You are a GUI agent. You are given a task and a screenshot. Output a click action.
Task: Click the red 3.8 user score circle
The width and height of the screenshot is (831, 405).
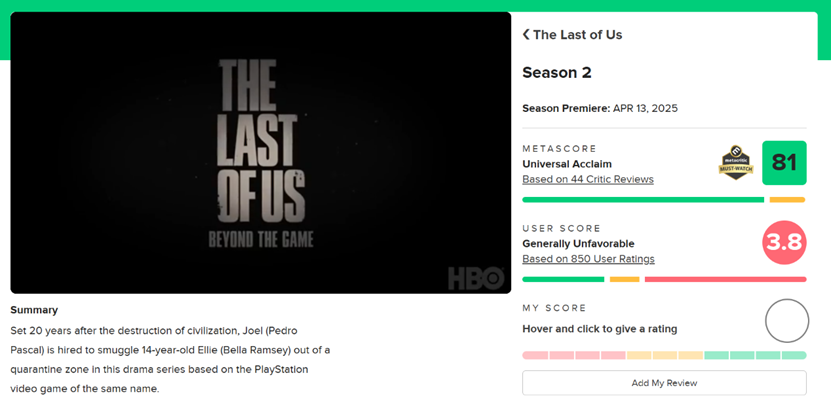tap(784, 243)
